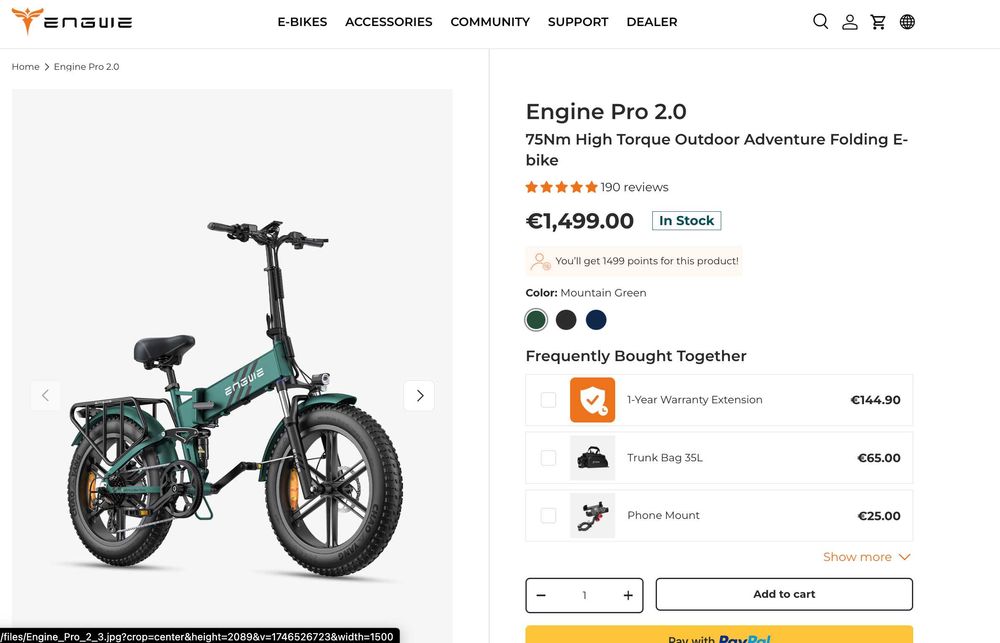Image resolution: width=1000 pixels, height=643 pixels.
Task: Open the globe language selector
Action: 907,22
